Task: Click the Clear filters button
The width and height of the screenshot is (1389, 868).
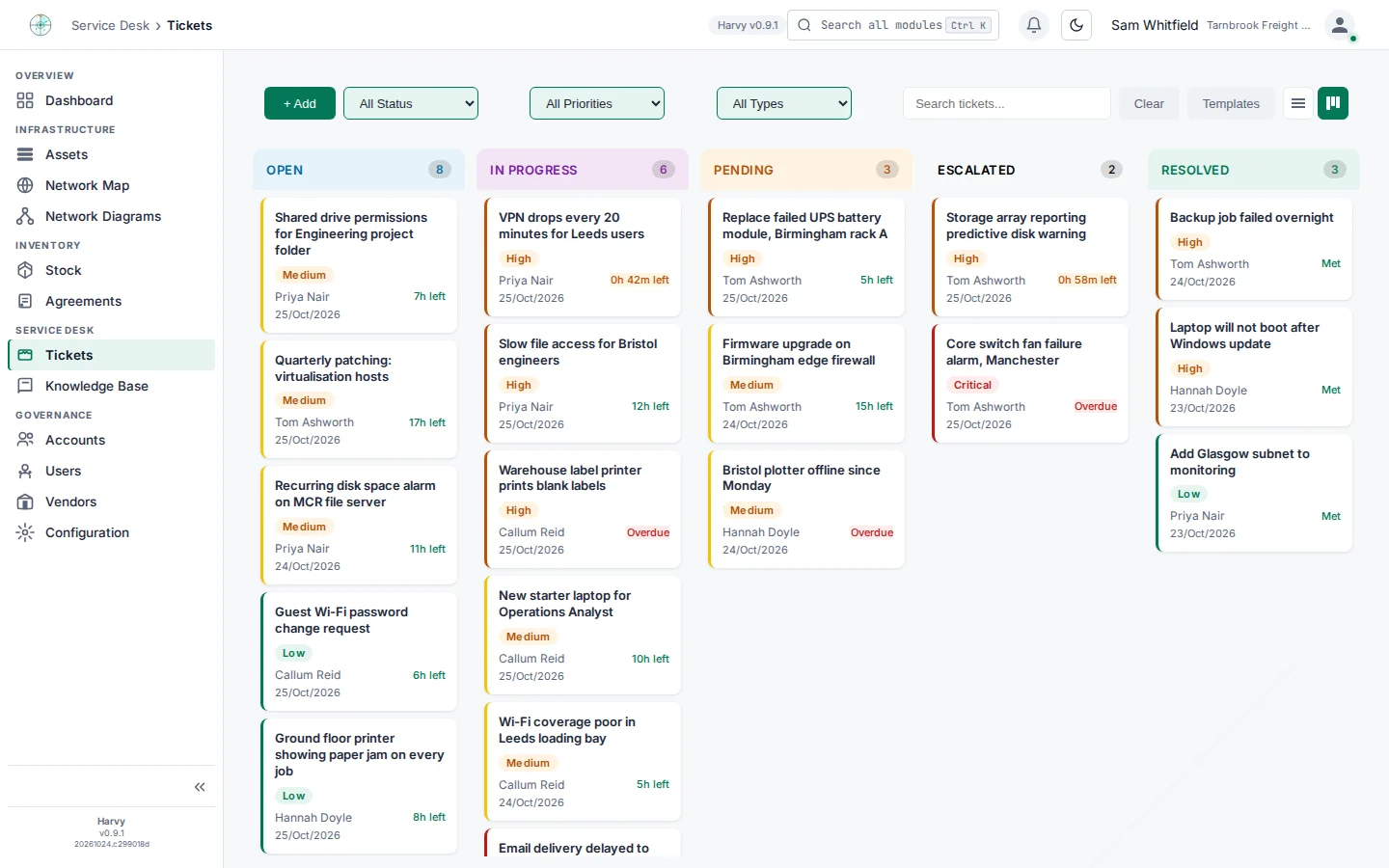Action: pos(1149,103)
